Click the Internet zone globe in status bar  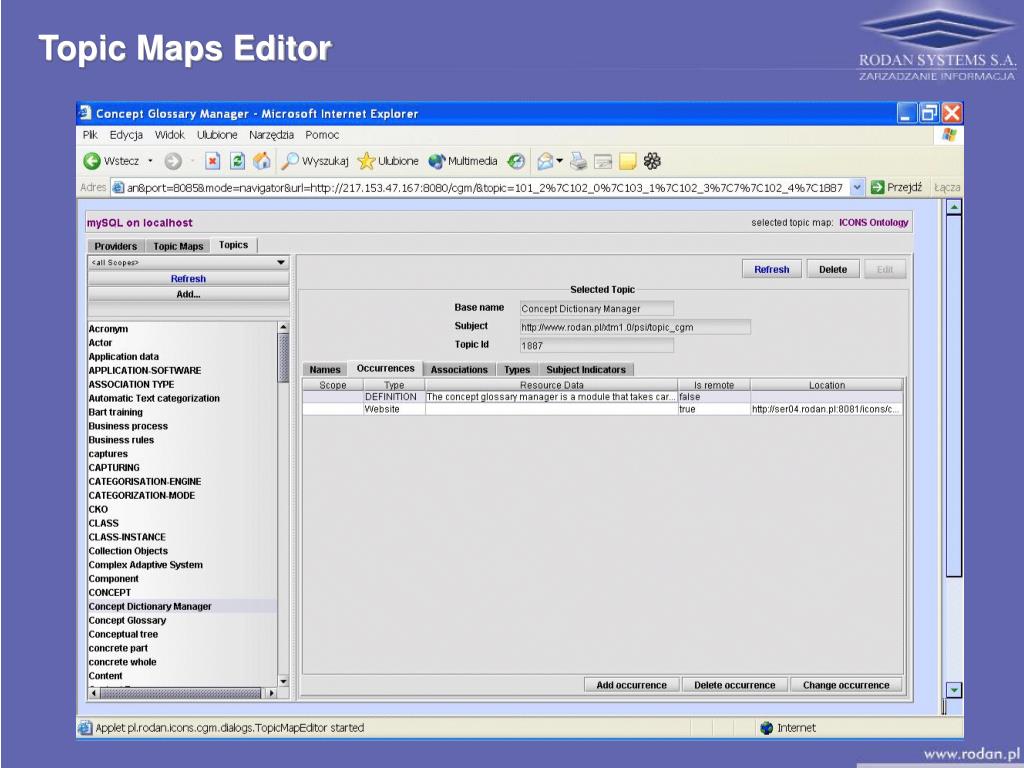pos(767,728)
